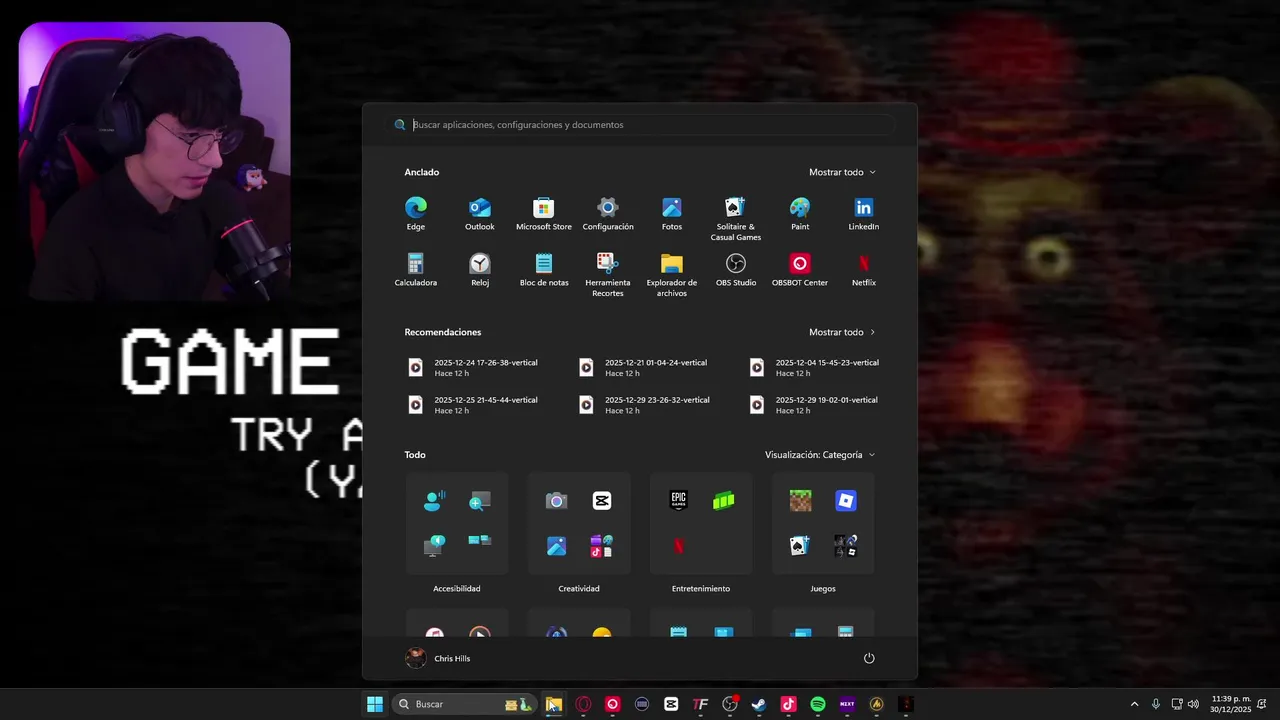Open File Explorer on the taskbar
Screen dimensions: 1280x720
pyautogui.click(x=554, y=704)
